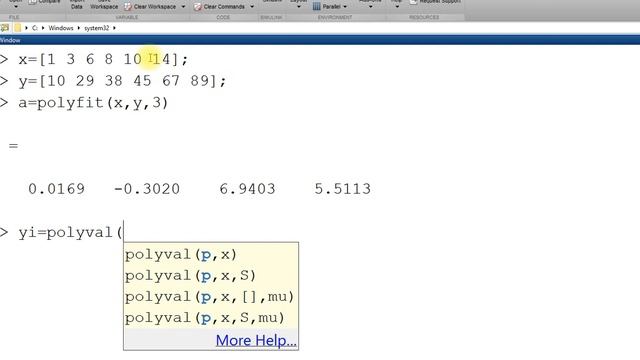Screen dimensions: 640x360
Task: Open the Layout dropdown arrow
Action: click(299, 7)
